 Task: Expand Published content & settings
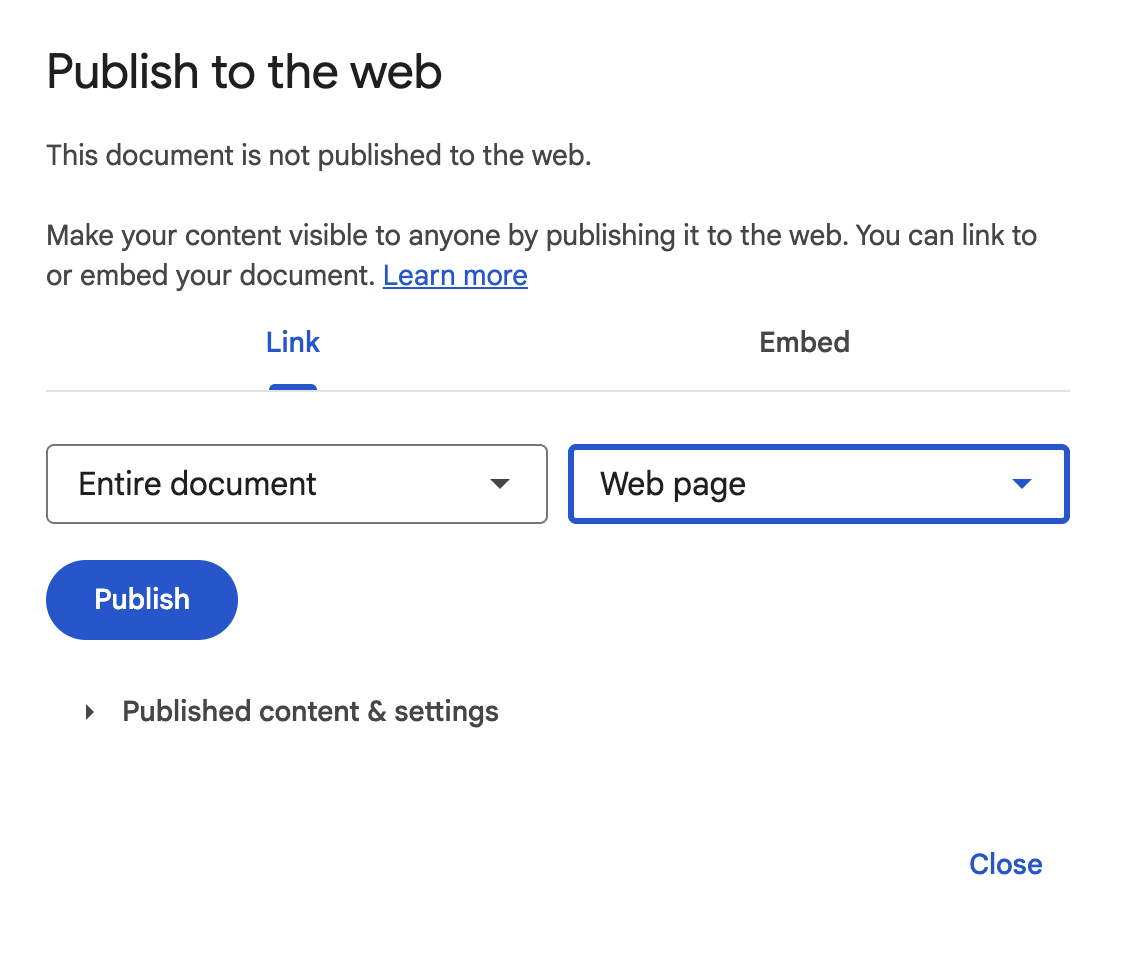[292, 712]
